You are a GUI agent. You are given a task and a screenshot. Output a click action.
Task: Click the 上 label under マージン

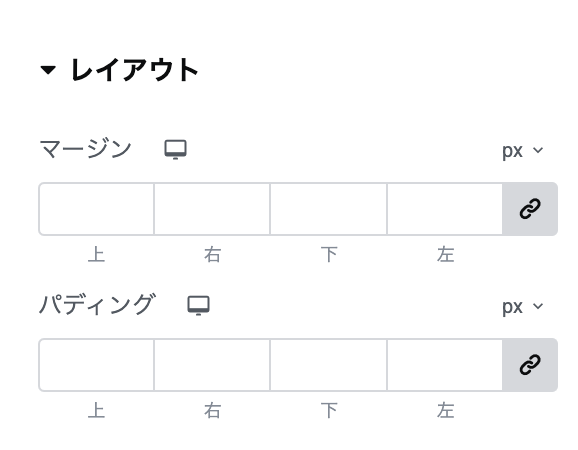[97, 255]
